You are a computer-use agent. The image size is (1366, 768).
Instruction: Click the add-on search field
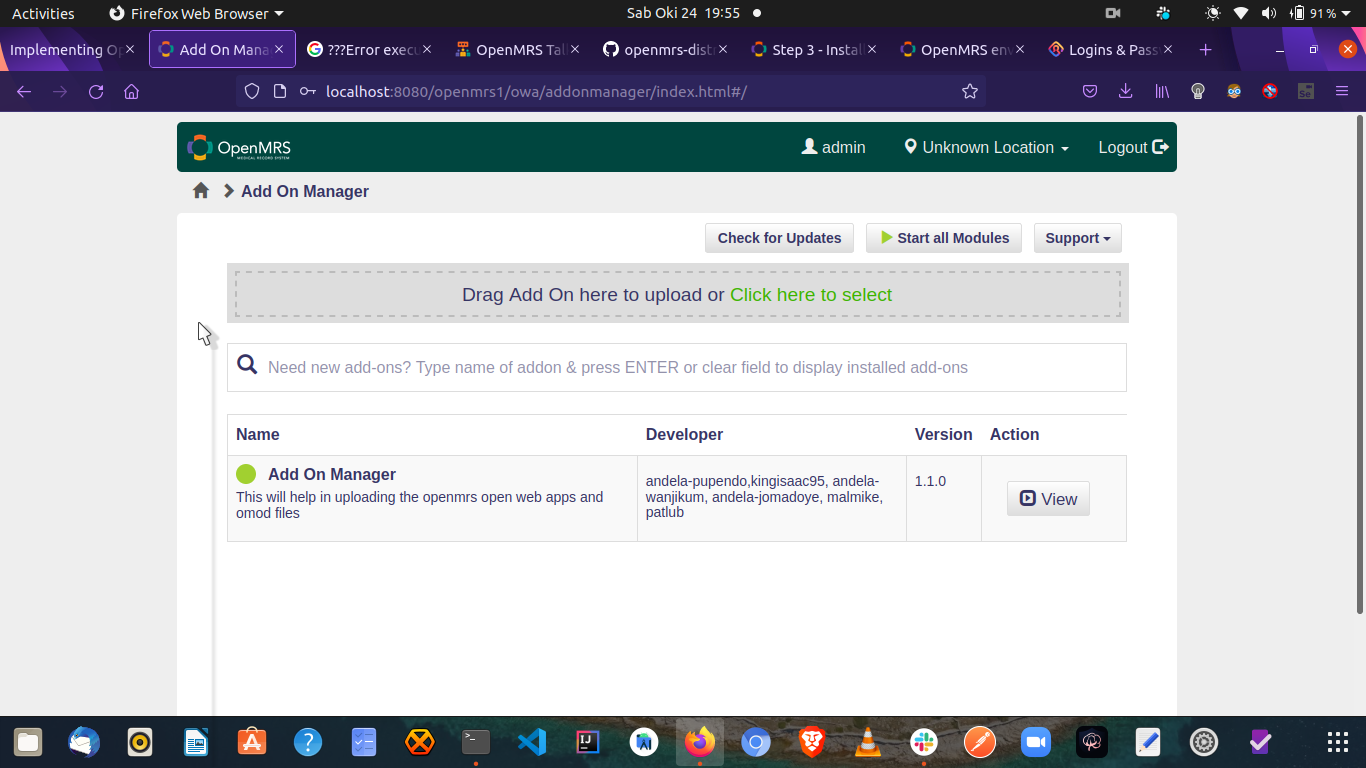pyautogui.click(x=677, y=367)
